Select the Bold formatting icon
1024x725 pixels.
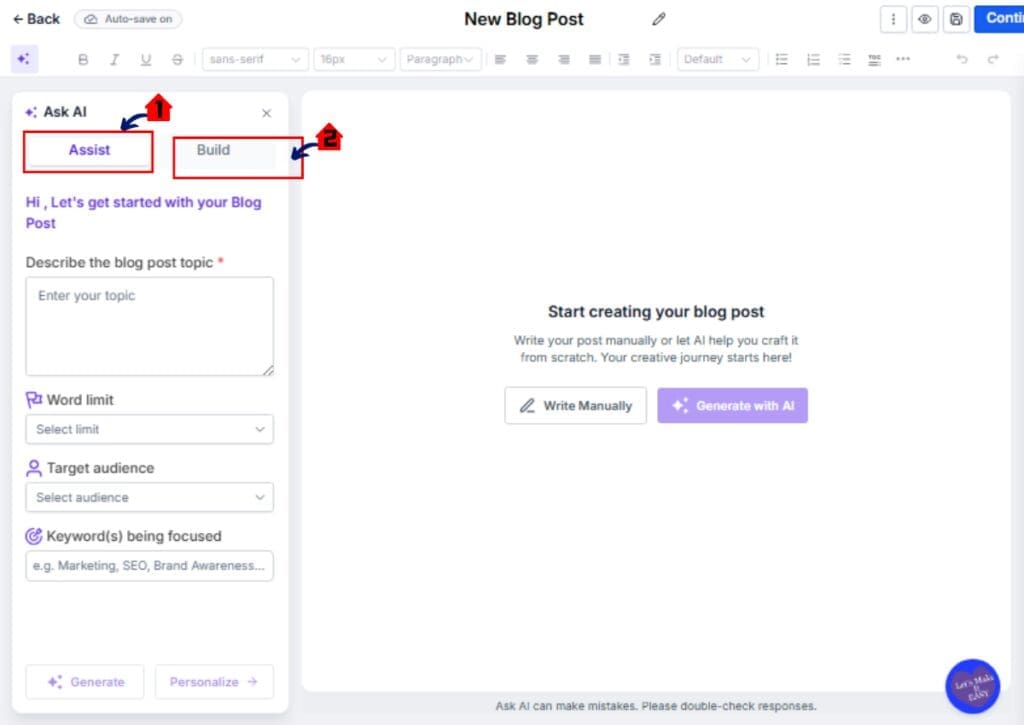[83, 59]
